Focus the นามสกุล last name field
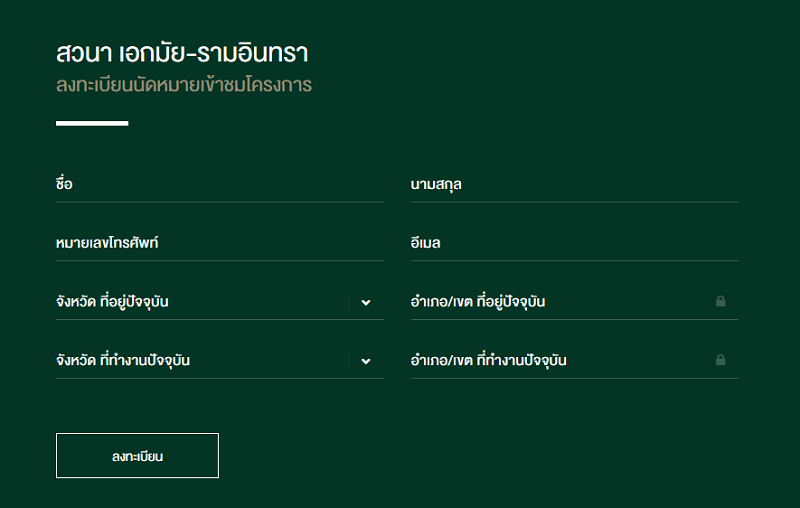The image size is (800, 508). click(x=574, y=185)
